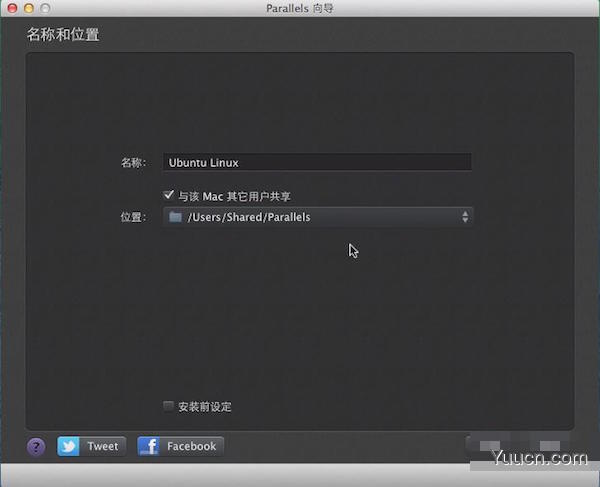This screenshot has height=487, width=600.
Task: Open the purple help question mark
Action: coord(36,446)
